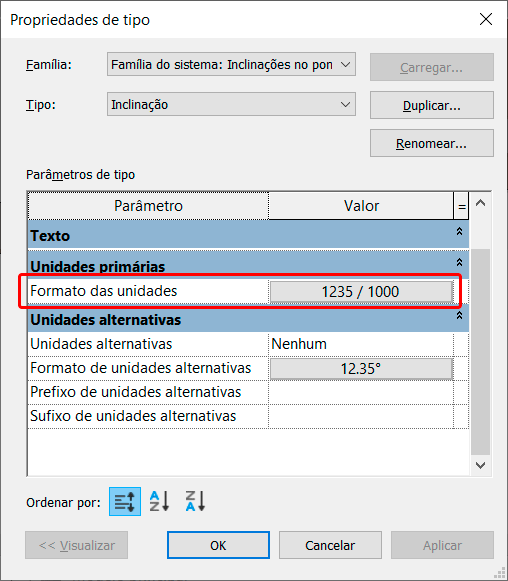Open the Tipo dropdown showing Inclinação
Viewport: 508px width, 581px height.
click(x=231, y=104)
